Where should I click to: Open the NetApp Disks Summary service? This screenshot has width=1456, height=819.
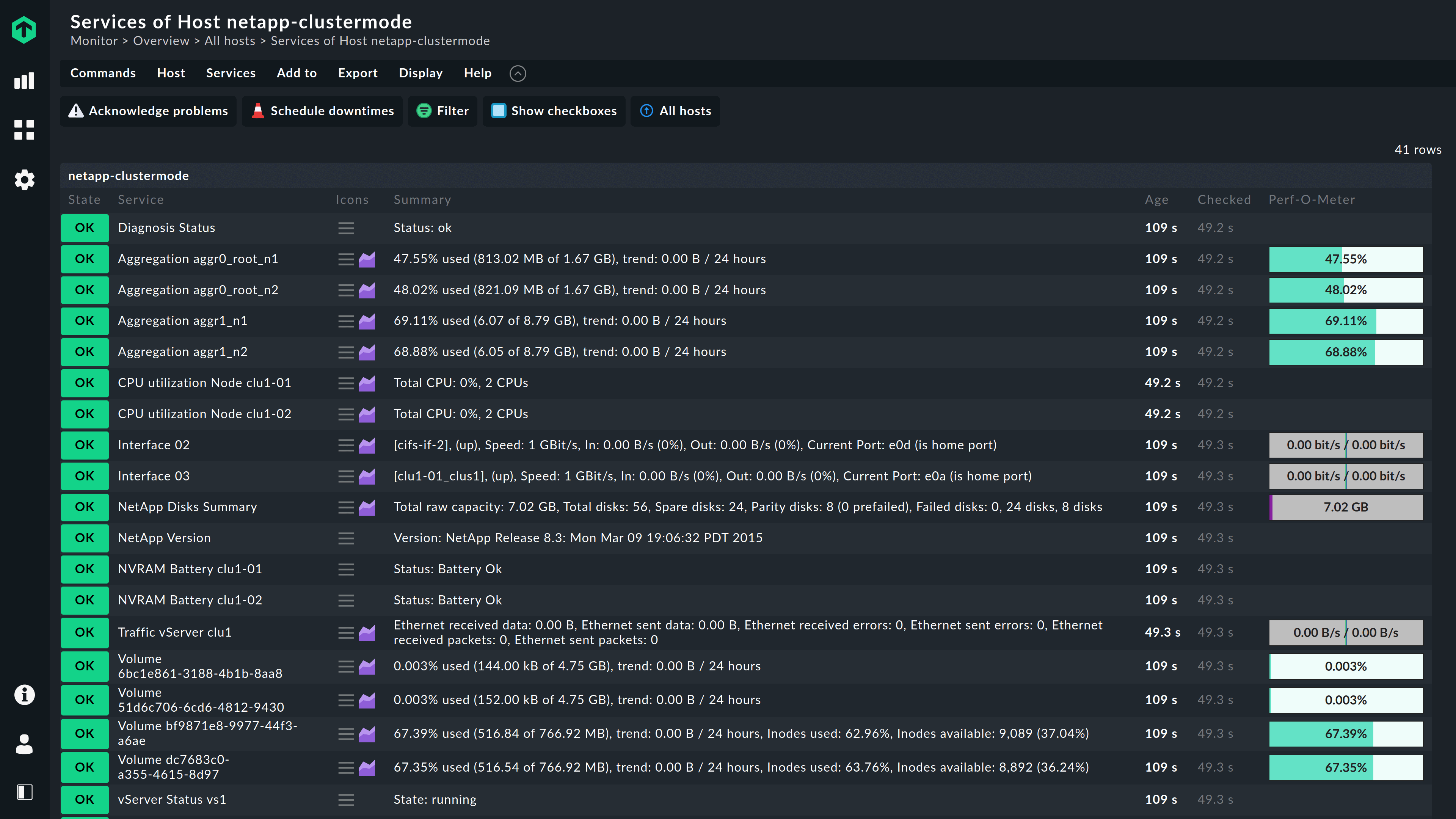[187, 507]
